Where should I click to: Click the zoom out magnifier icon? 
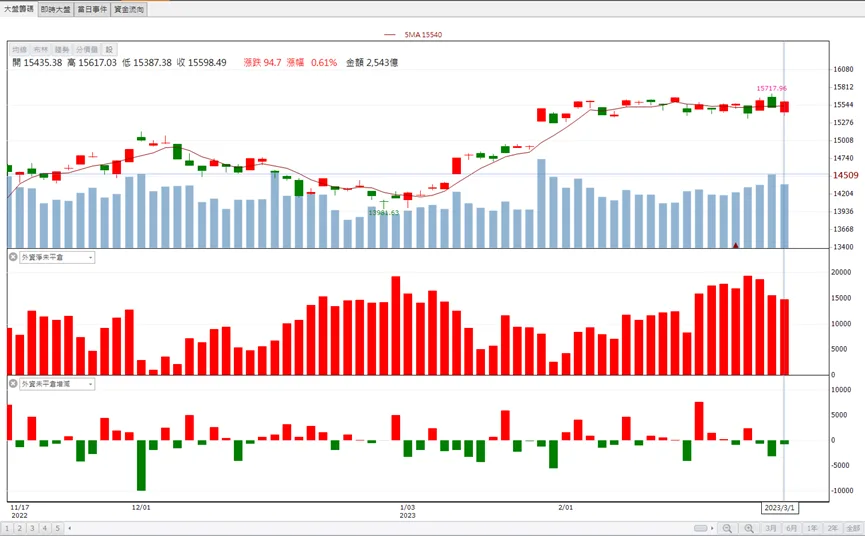tap(727, 528)
